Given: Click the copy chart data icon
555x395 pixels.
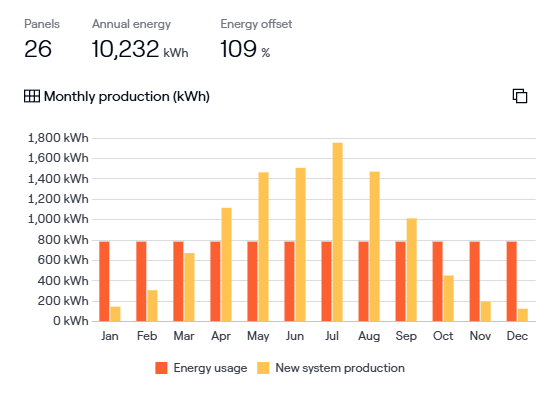Looking at the screenshot, I should (520, 96).
